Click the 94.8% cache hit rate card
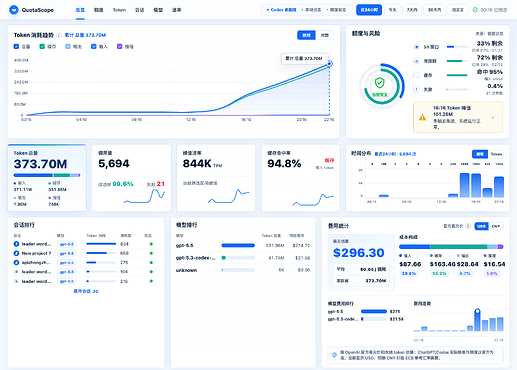 tap(301, 178)
